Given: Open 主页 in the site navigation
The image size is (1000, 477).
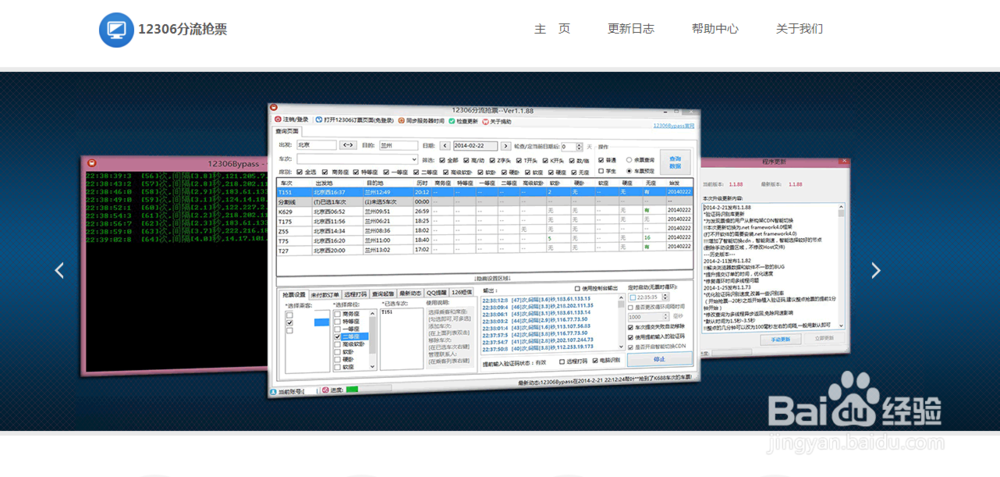Looking at the screenshot, I should pos(552,29).
